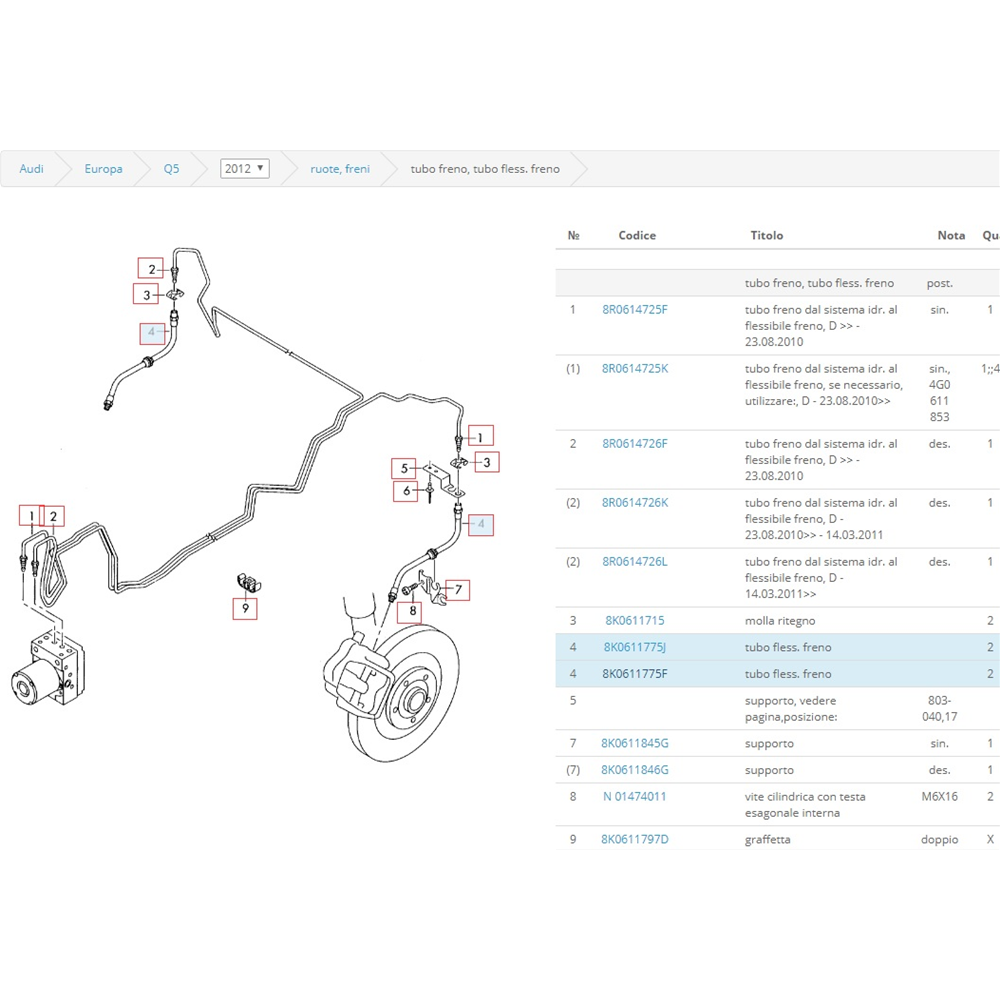Click callout 9 on the parts diagram

[245, 607]
